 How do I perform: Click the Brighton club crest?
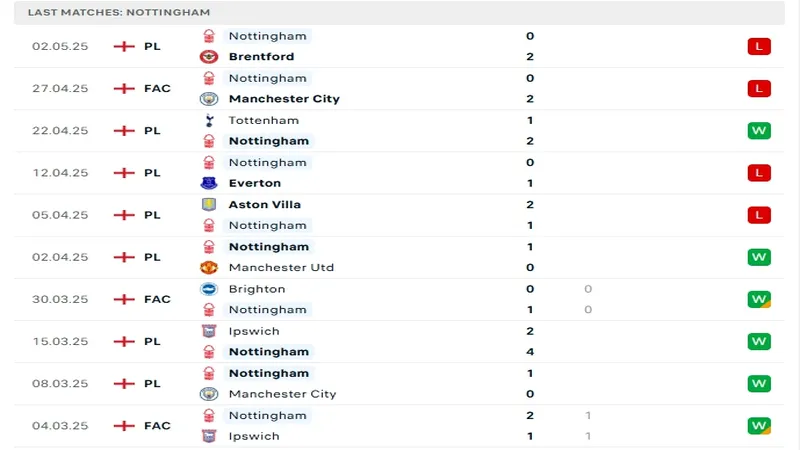pos(209,289)
